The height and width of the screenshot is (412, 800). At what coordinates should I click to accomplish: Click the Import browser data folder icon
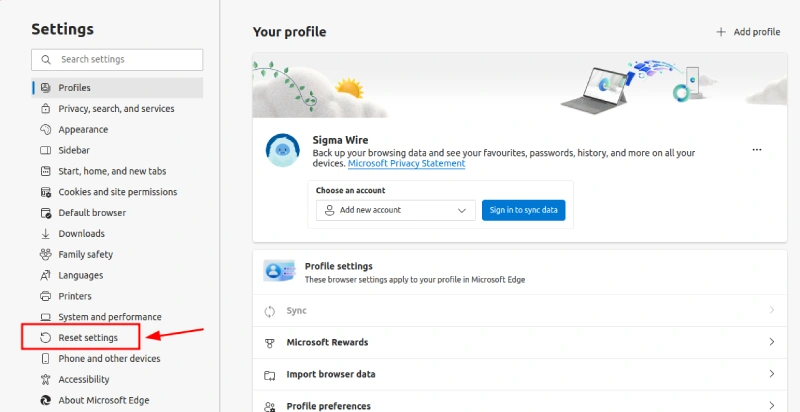[269, 375]
